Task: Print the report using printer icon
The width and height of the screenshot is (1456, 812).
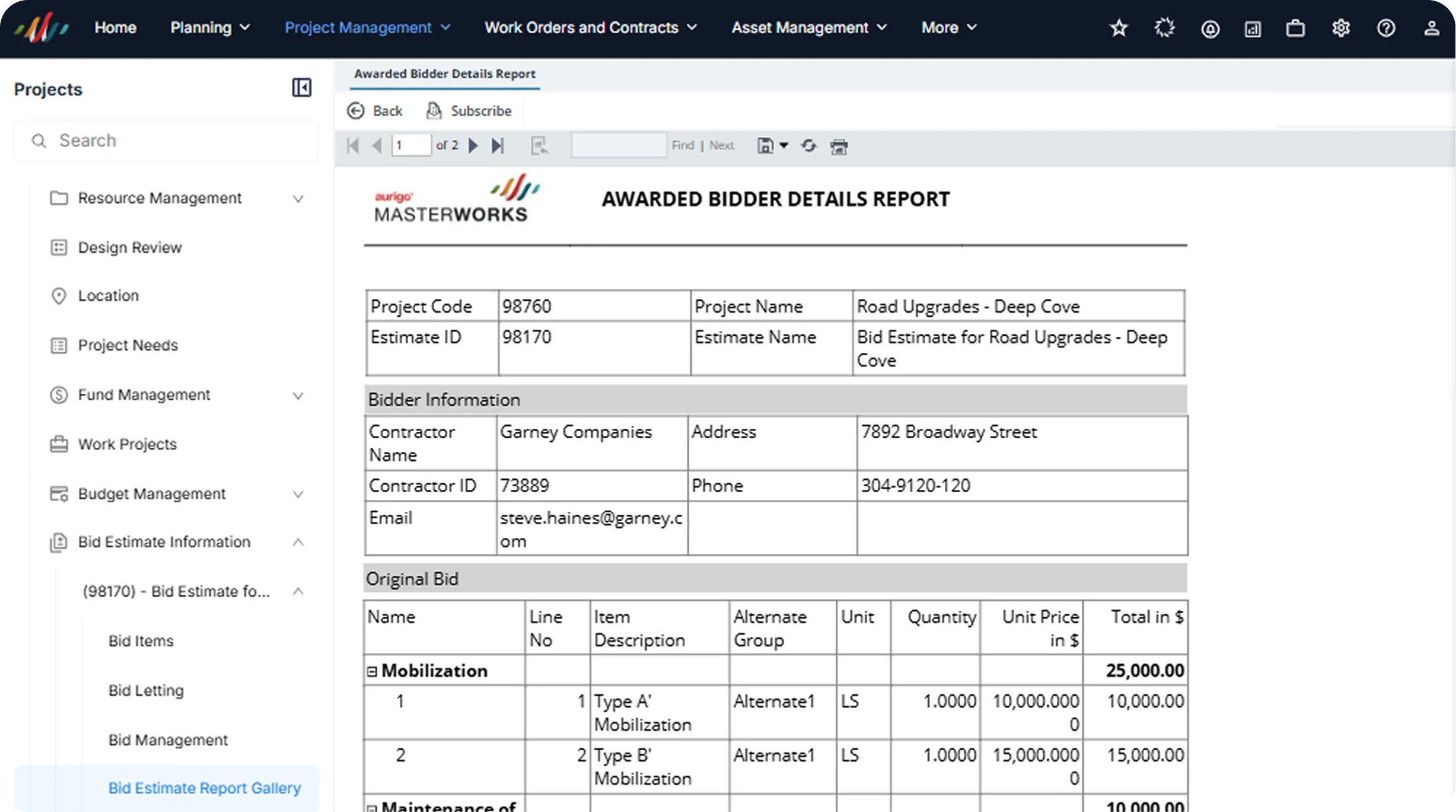Action: (x=839, y=146)
